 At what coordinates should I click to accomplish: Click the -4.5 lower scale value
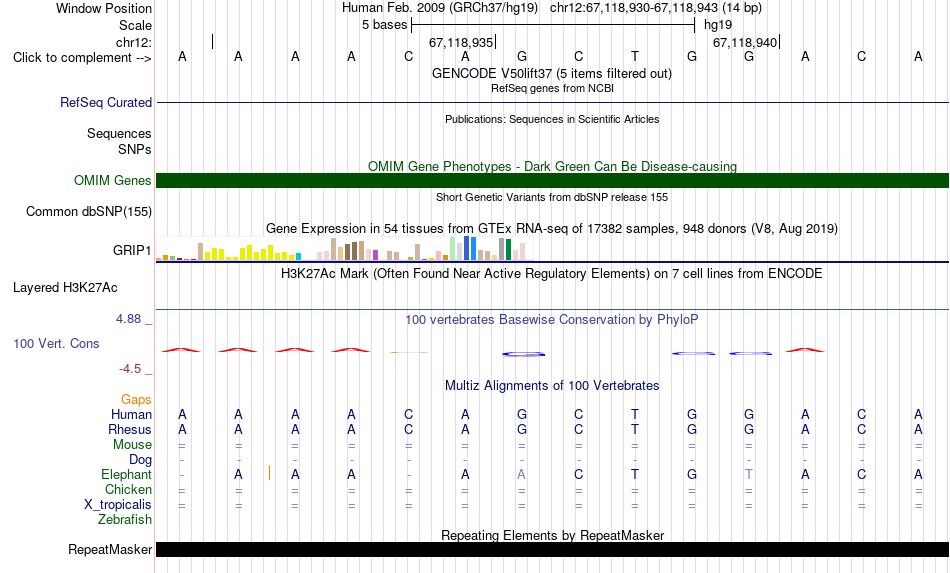130,369
